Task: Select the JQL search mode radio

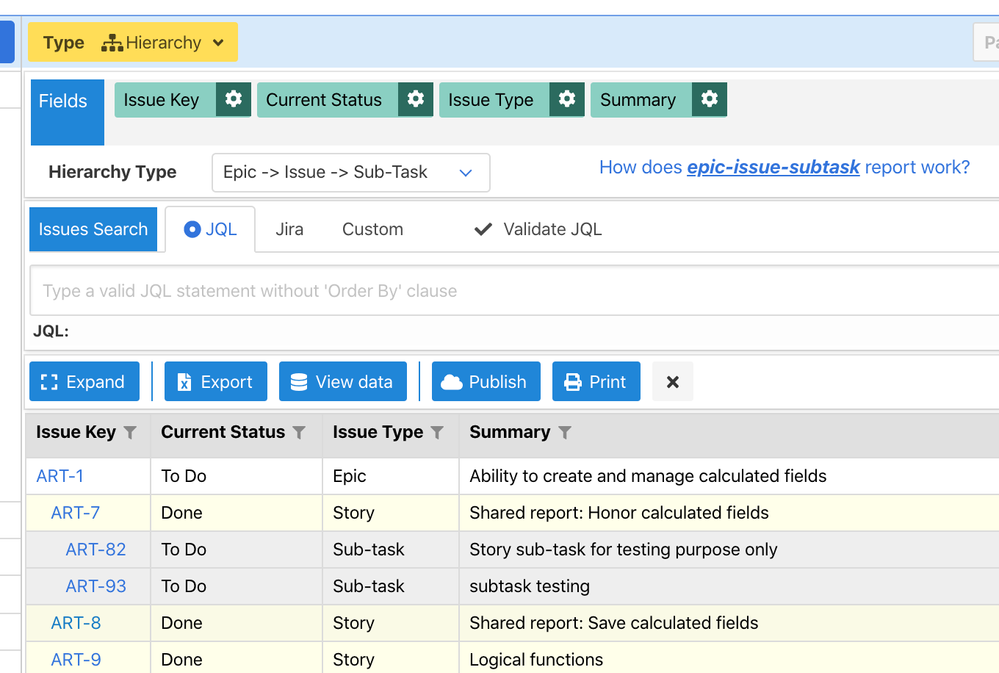Action: [193, 229]
